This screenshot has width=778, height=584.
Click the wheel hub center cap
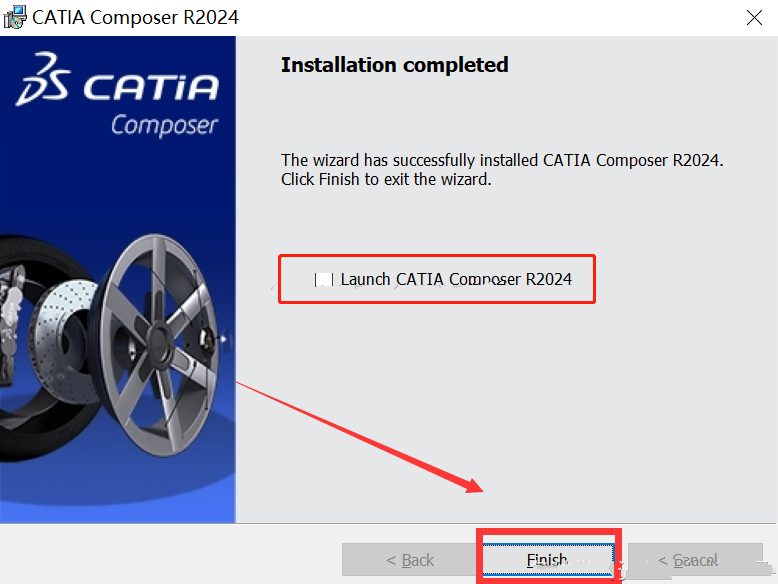[x=160, y=342]
